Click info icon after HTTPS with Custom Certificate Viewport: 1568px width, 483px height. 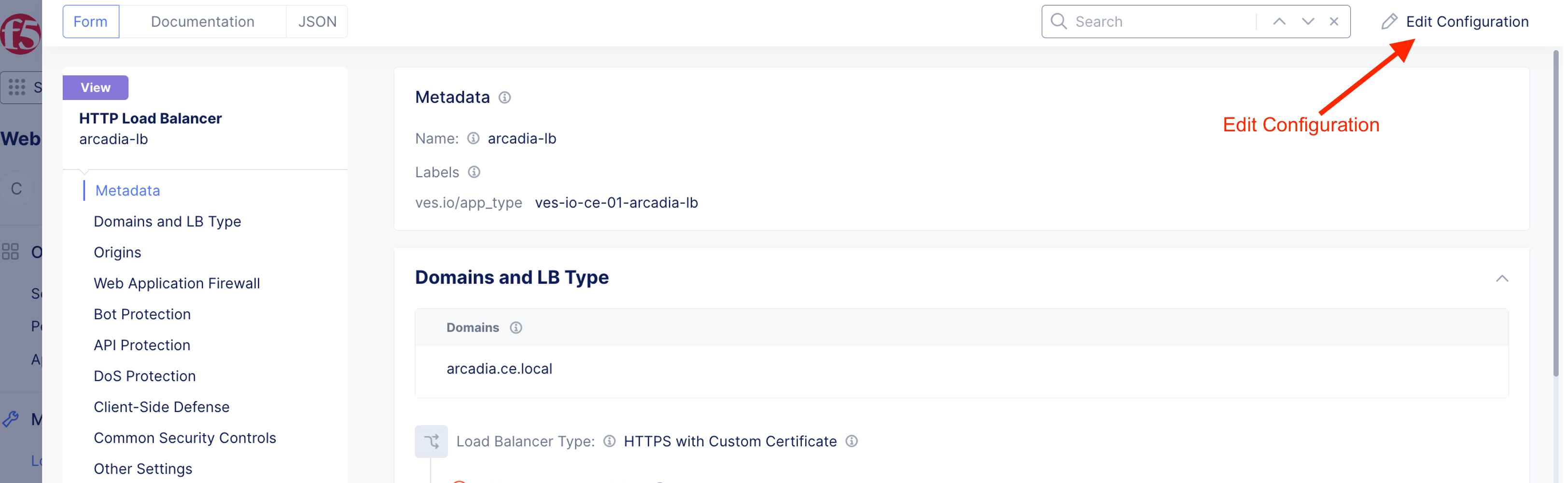[x=852, y=441]
